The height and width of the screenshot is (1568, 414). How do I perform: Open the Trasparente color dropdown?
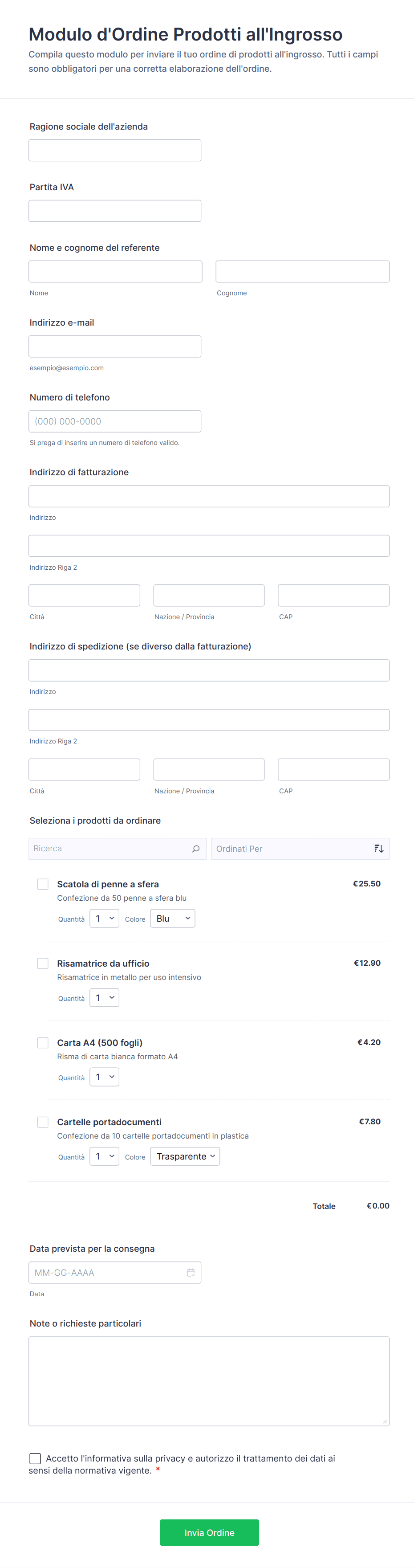(x=185, y=1156)
